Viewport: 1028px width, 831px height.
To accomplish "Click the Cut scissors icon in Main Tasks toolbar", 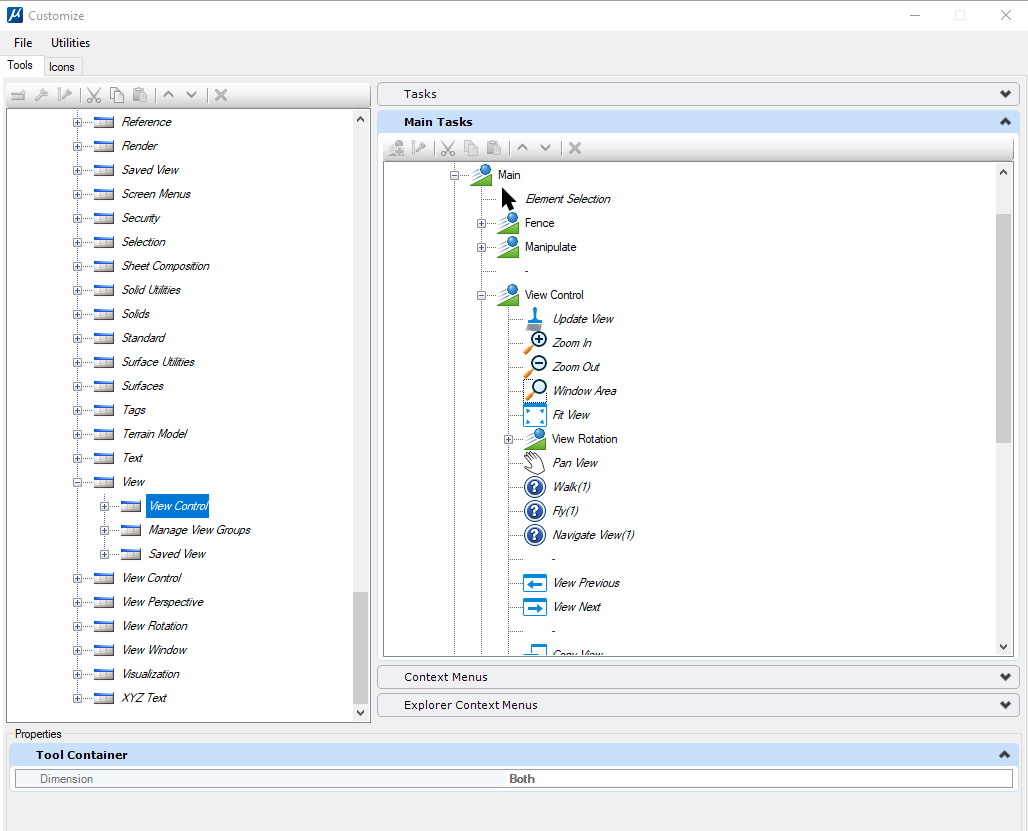I will pyautogui.click(x=448, y=148).
